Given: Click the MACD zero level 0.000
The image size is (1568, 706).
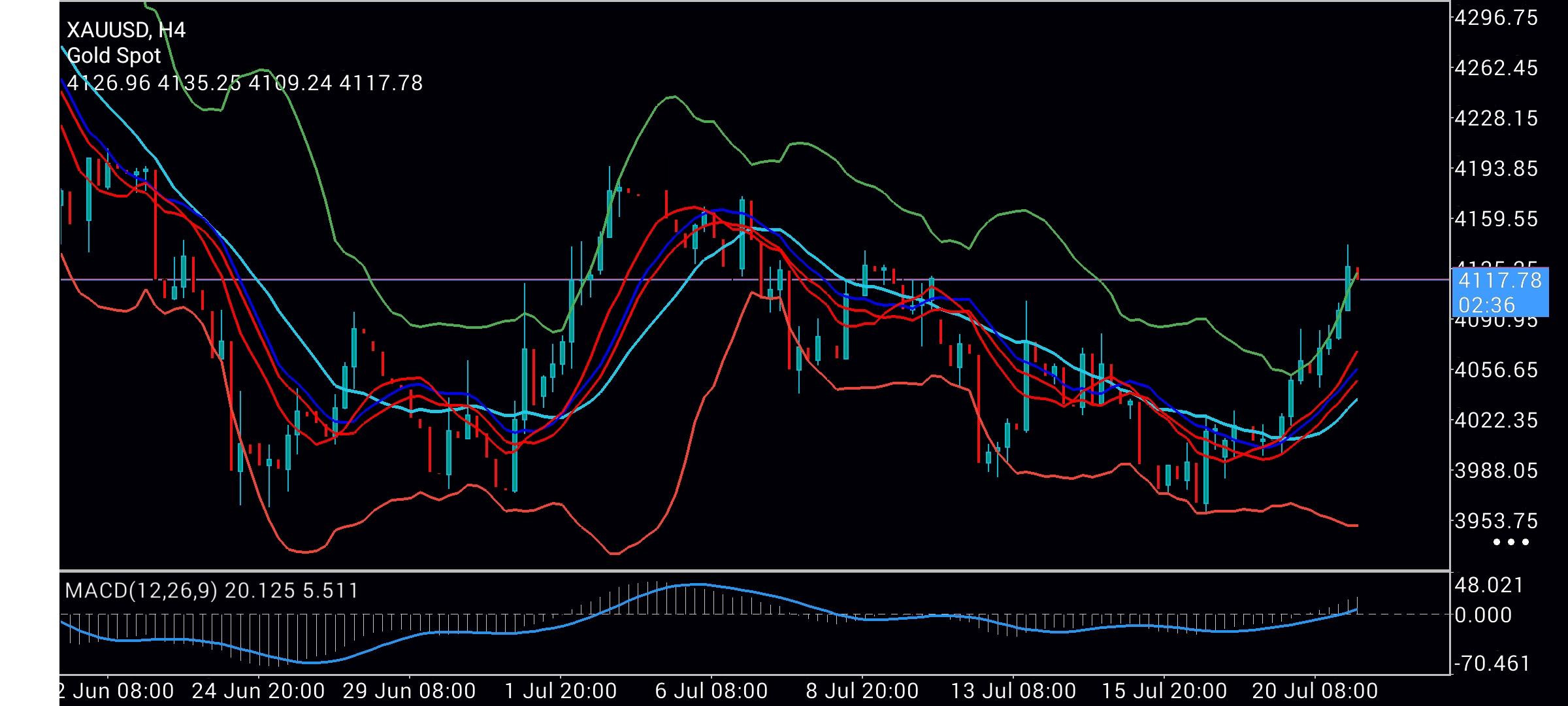Looking at the screenshot, I should (1483, 615).
